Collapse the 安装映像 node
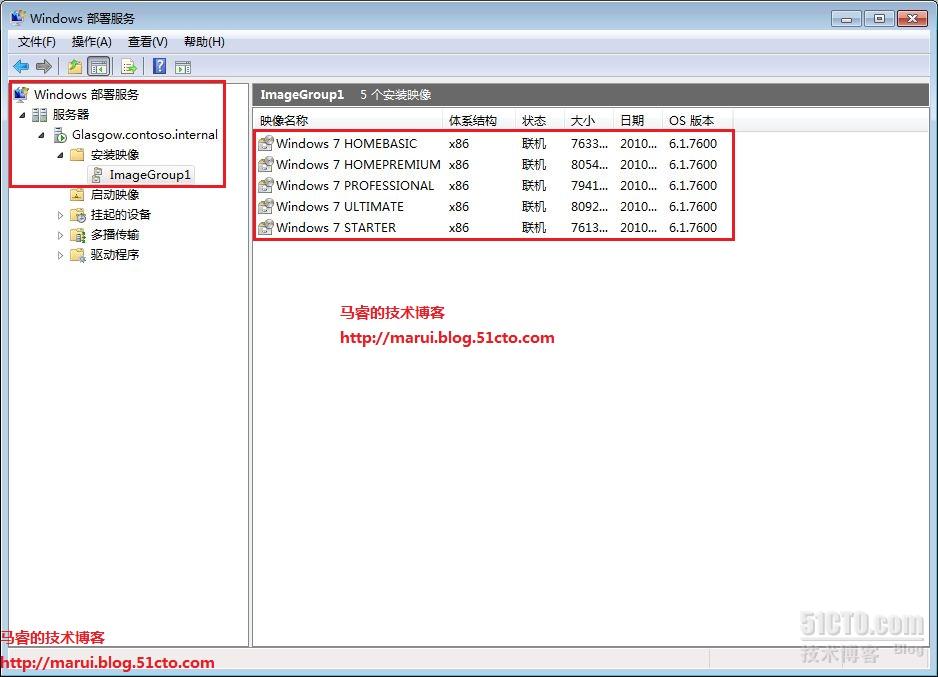This screenshot has width=938, height=677. (60, 155)
